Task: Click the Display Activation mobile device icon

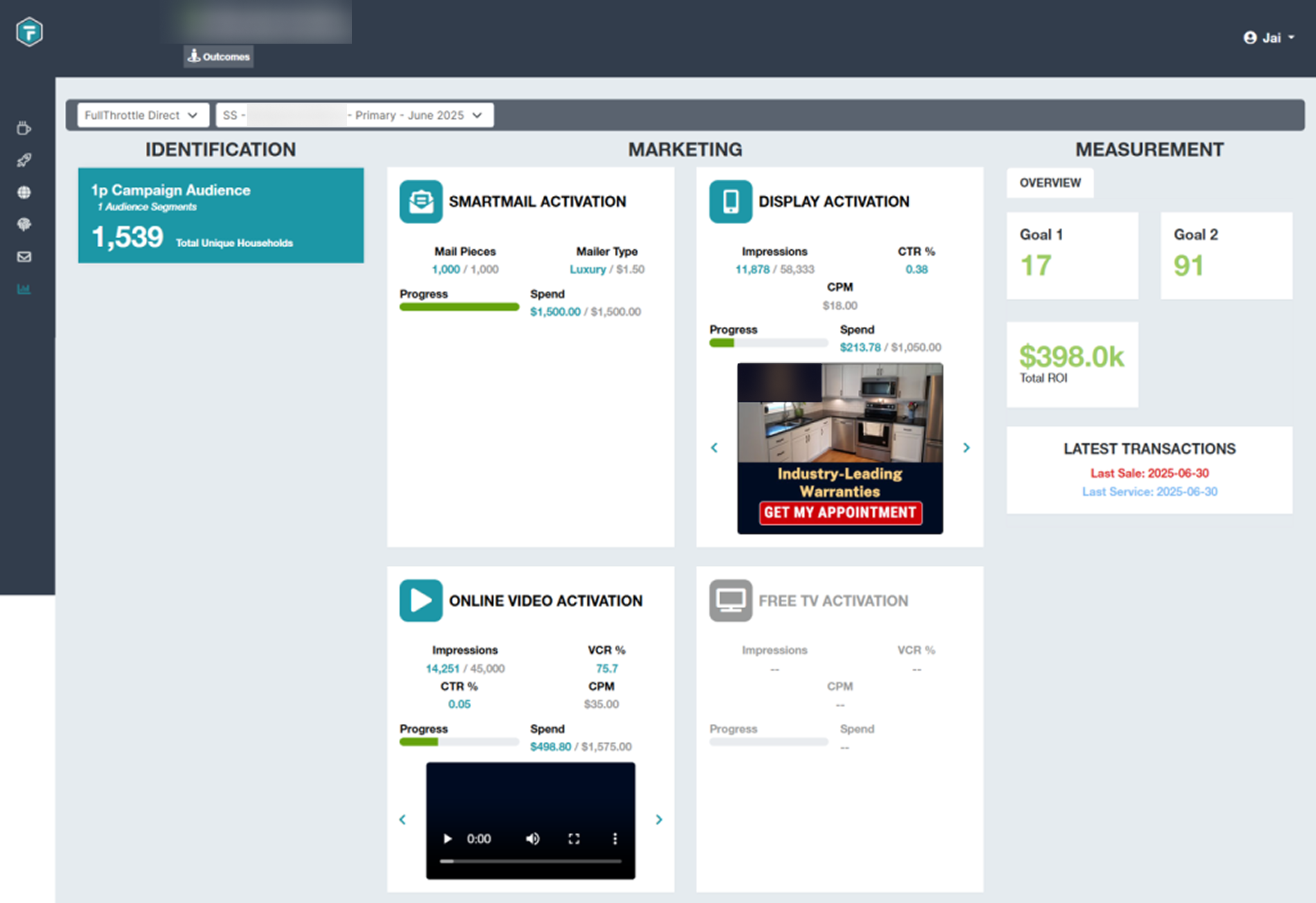Action: coord(730,201)
